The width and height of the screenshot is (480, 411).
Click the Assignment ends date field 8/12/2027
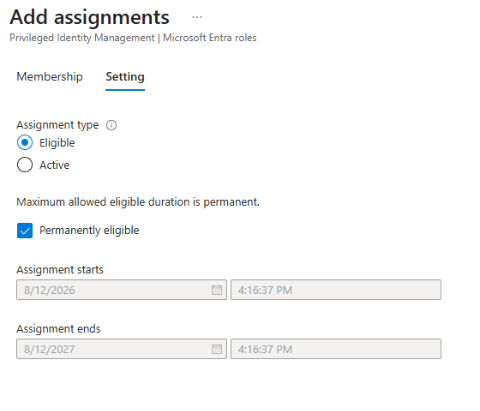121,349
